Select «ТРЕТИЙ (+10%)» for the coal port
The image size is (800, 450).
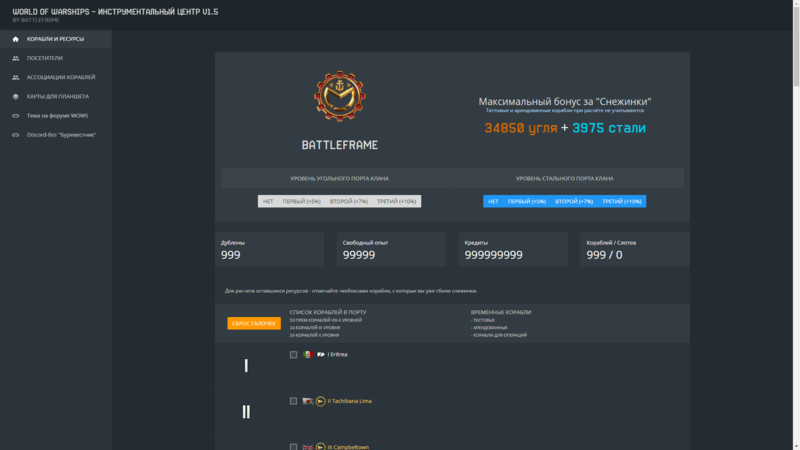[x=396, y=202]
